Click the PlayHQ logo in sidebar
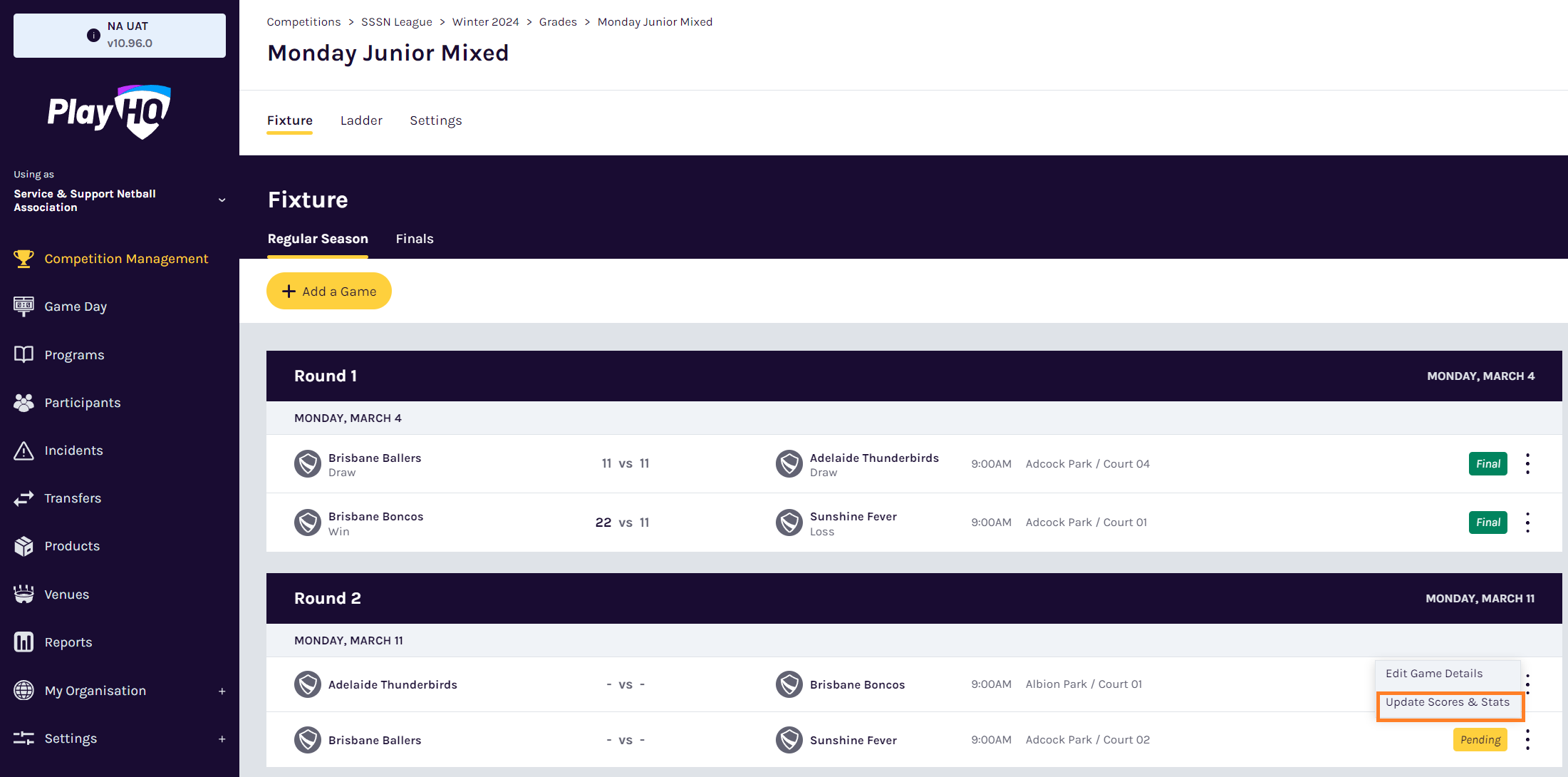The height and width of the screenshot is (777, 1568). [109, 112]
